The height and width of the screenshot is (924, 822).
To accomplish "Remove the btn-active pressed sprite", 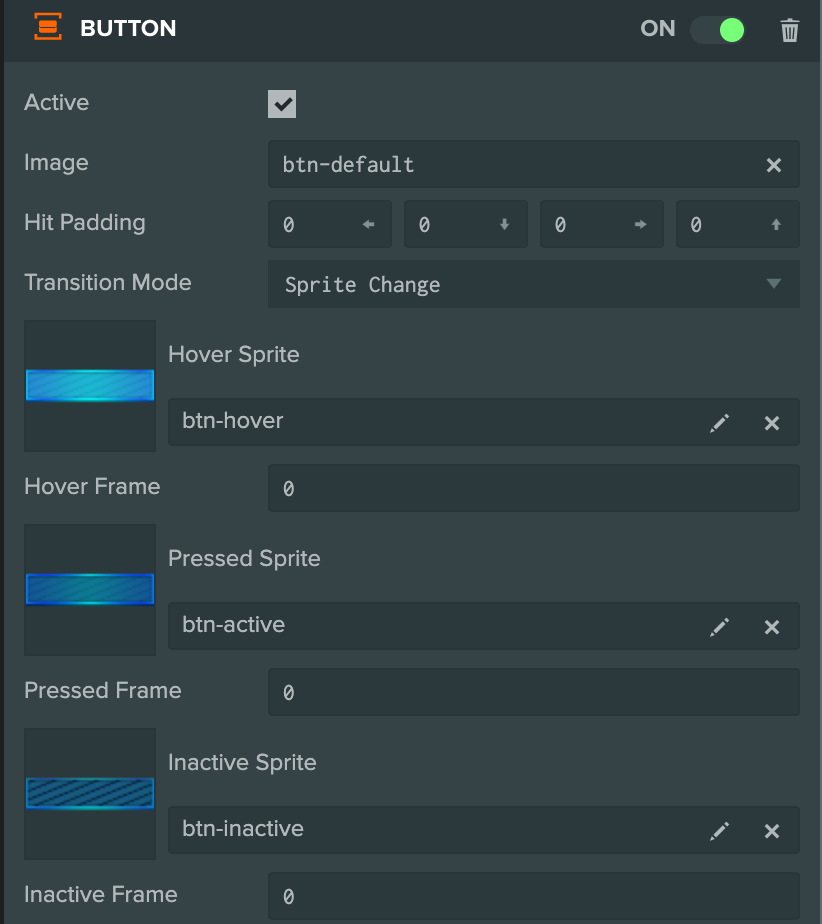I will pos(772,626).
